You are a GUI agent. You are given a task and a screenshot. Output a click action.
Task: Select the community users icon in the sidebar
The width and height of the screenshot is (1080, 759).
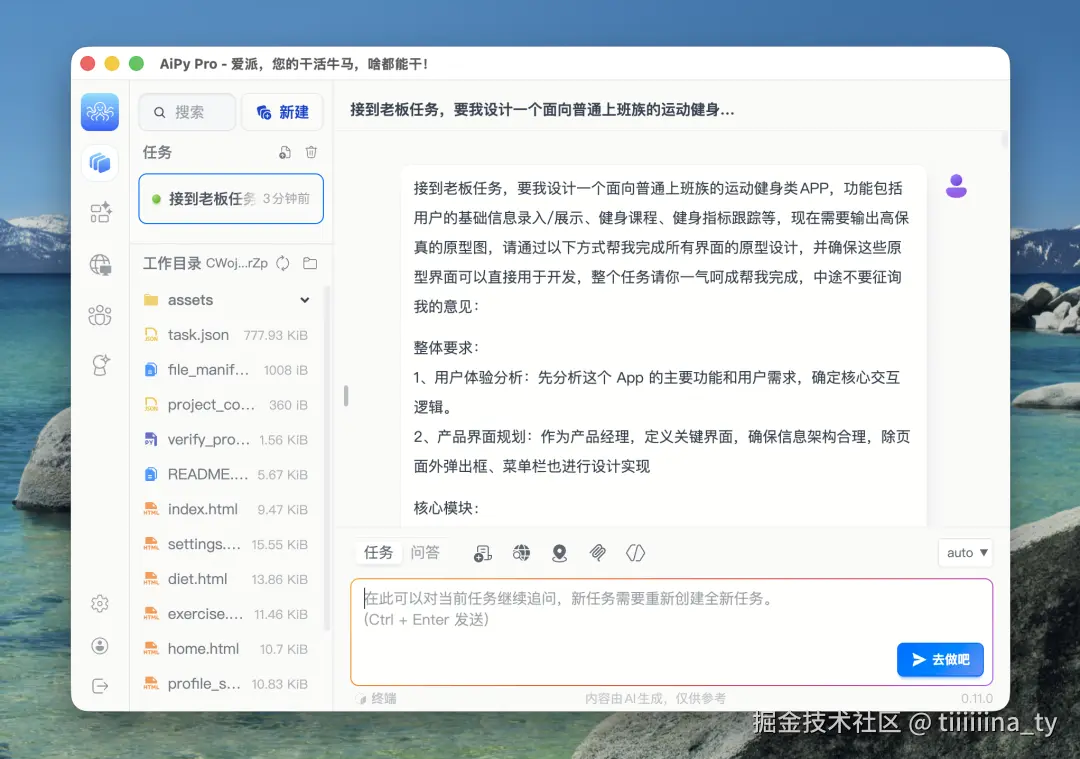click(x=100, y=315)
